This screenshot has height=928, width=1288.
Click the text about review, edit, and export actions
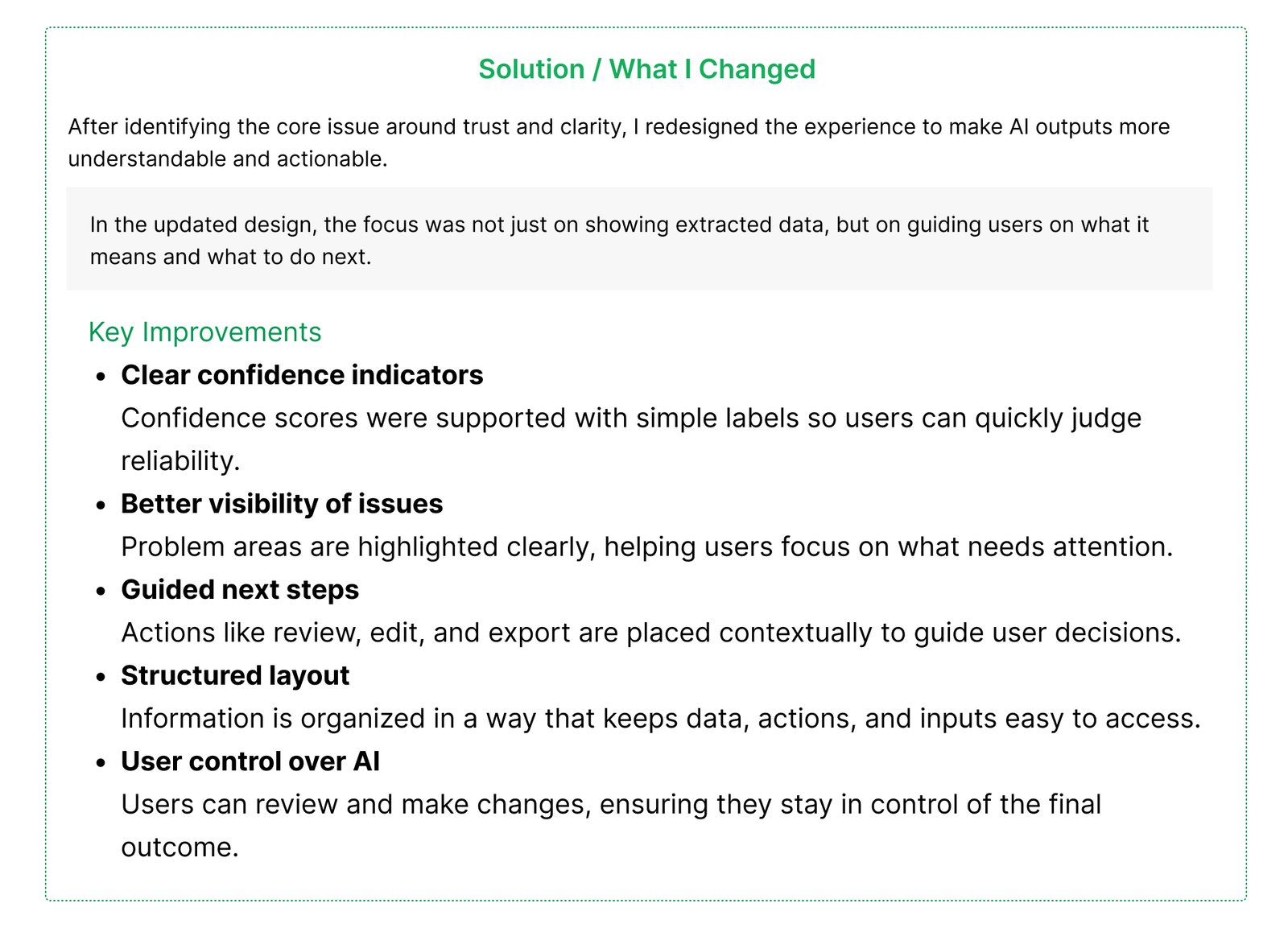coord(650,633)
